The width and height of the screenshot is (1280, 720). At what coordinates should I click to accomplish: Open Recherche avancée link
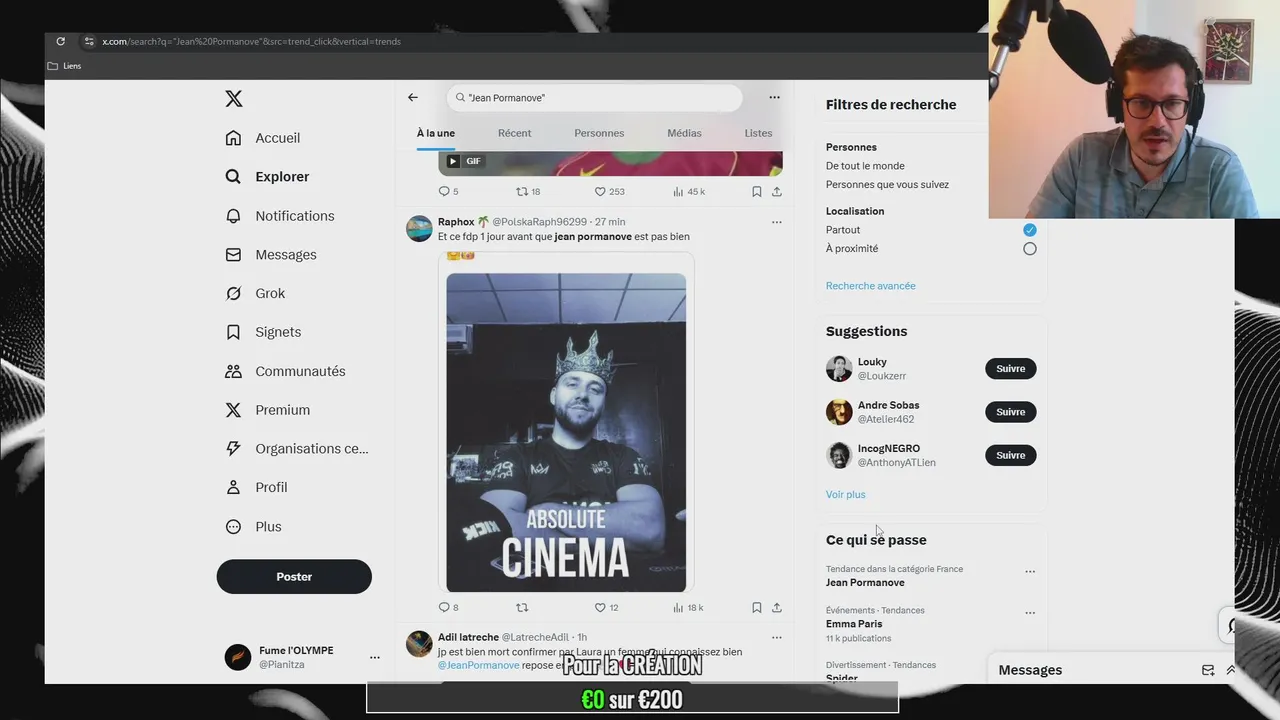click(870, 286)
